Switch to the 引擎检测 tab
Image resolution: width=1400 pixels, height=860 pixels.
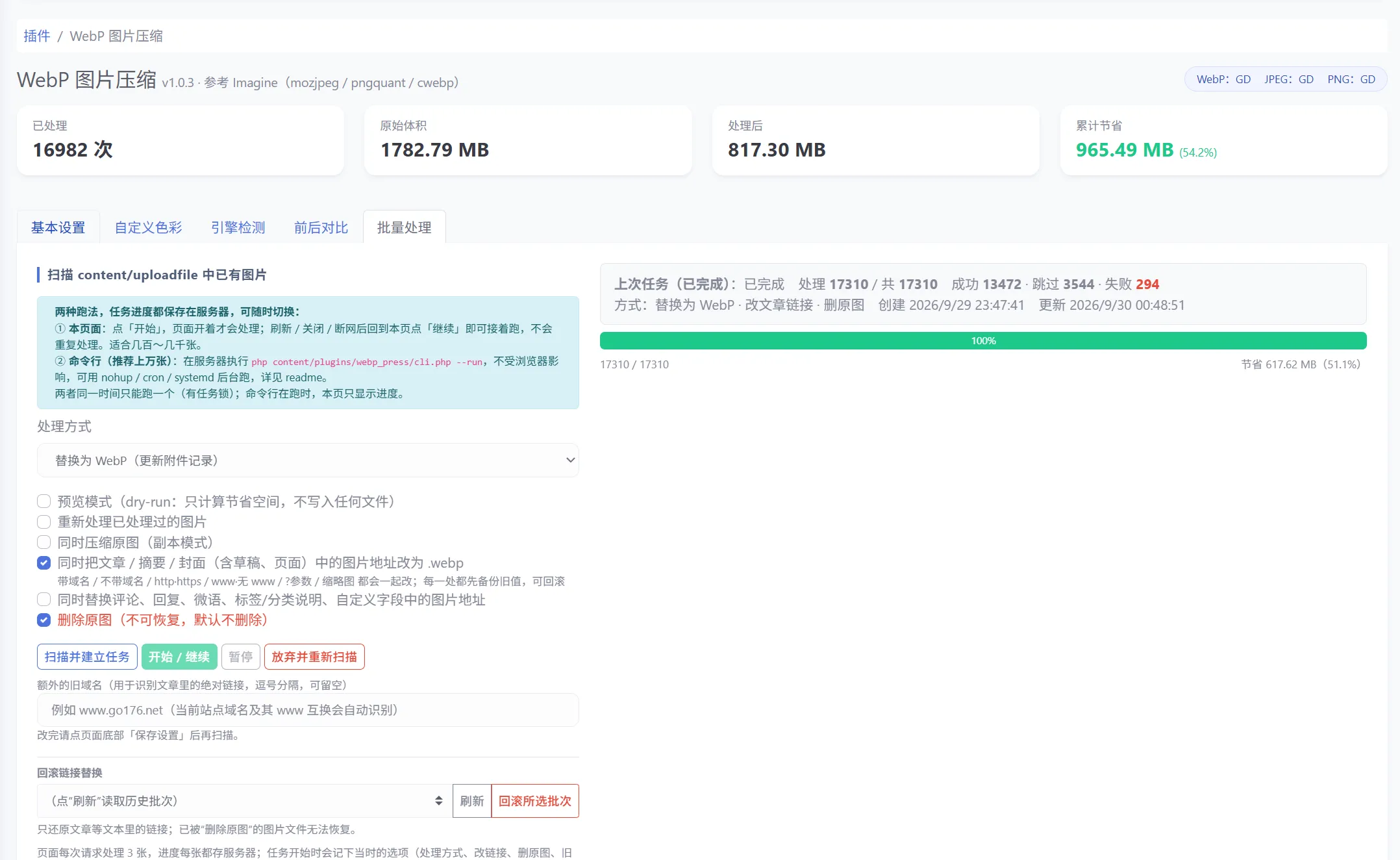tap(238, 227)
